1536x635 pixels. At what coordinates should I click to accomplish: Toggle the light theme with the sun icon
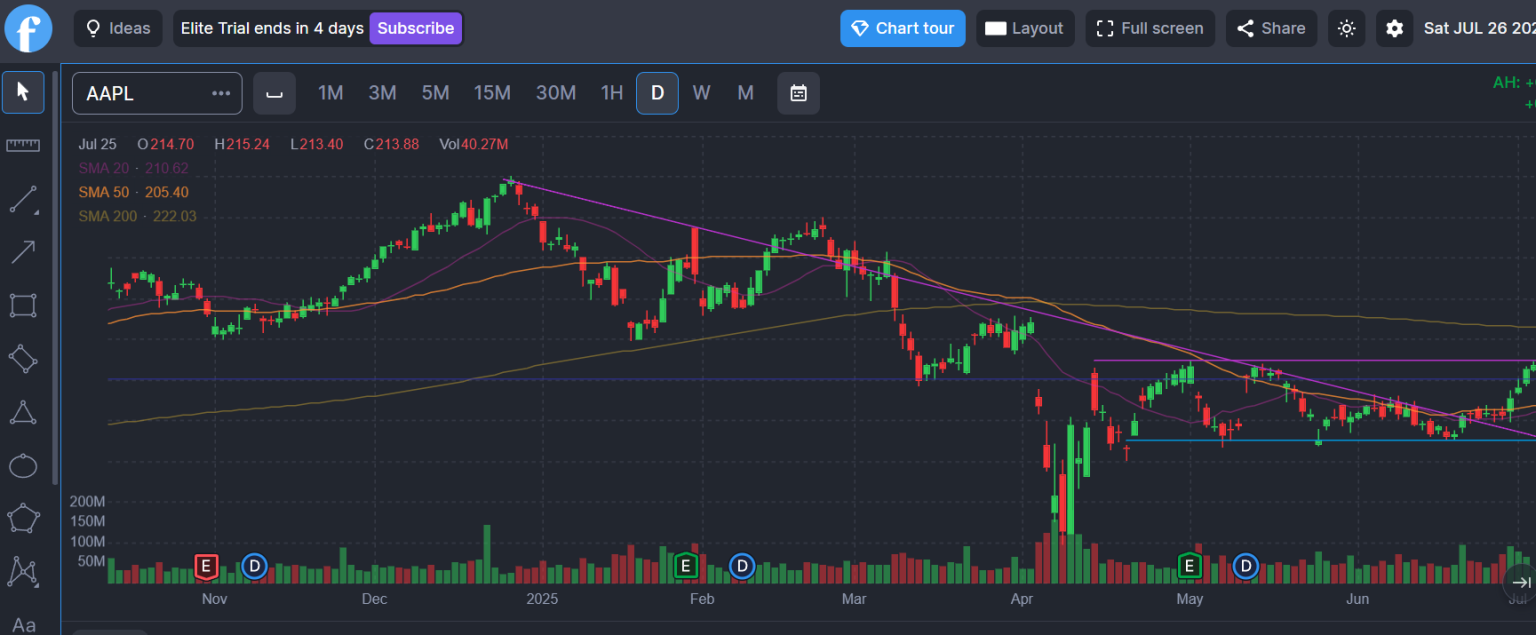coord(1346,28)
